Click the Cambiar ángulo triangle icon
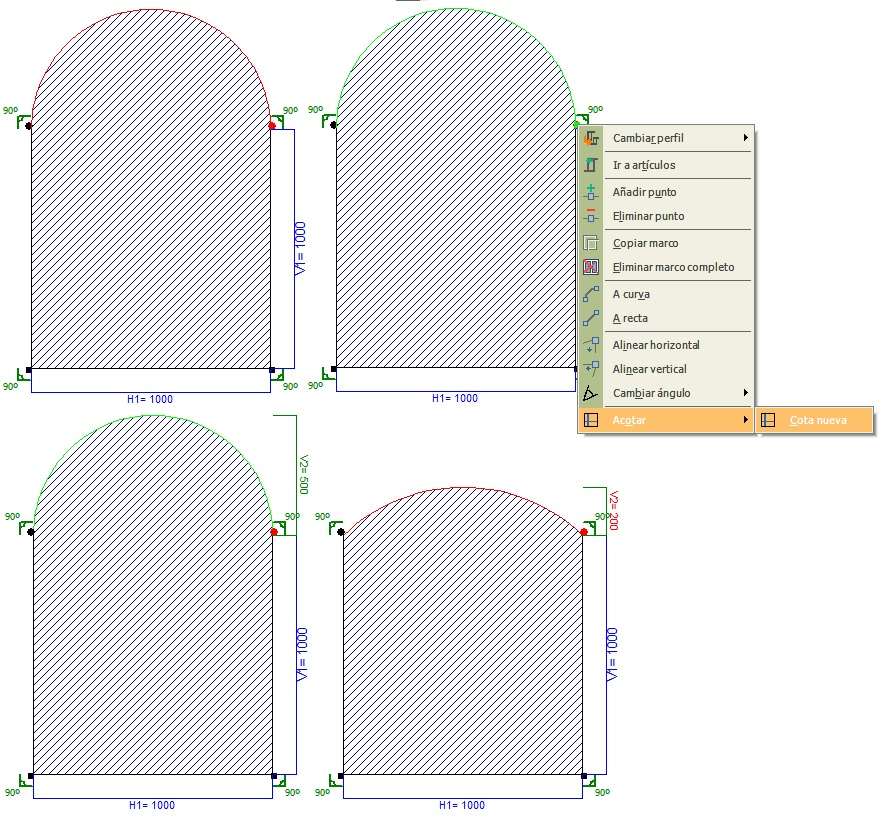Image resolution: width=882 pixels, height=830 pixels. point(591,393)
